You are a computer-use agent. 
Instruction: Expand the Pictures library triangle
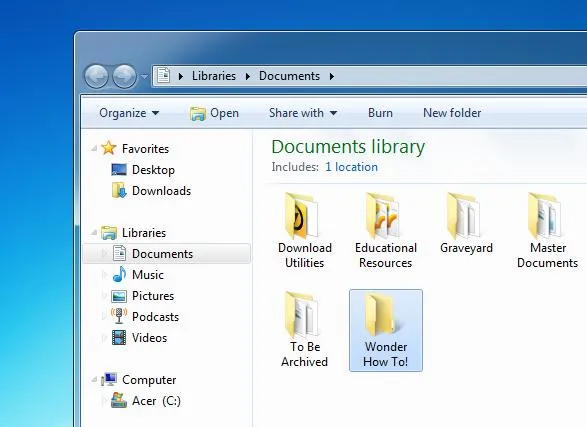pos(104,296)
